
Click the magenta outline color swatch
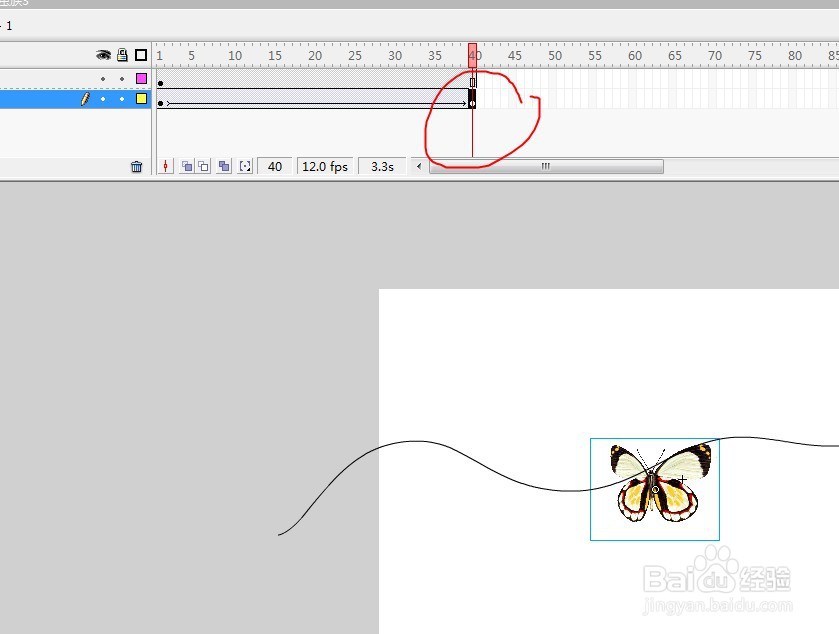[141, 79]
